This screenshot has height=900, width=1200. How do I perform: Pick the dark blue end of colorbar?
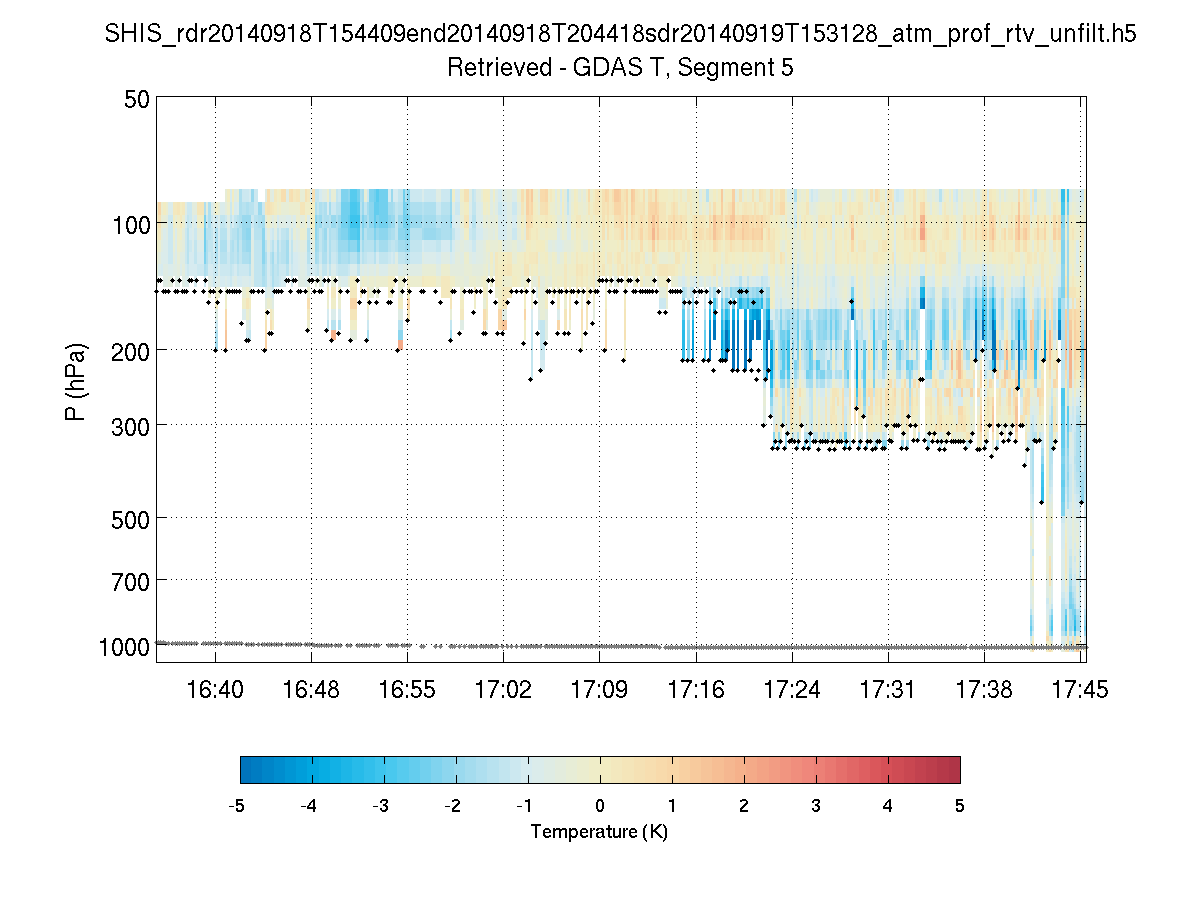click(246, 769)
